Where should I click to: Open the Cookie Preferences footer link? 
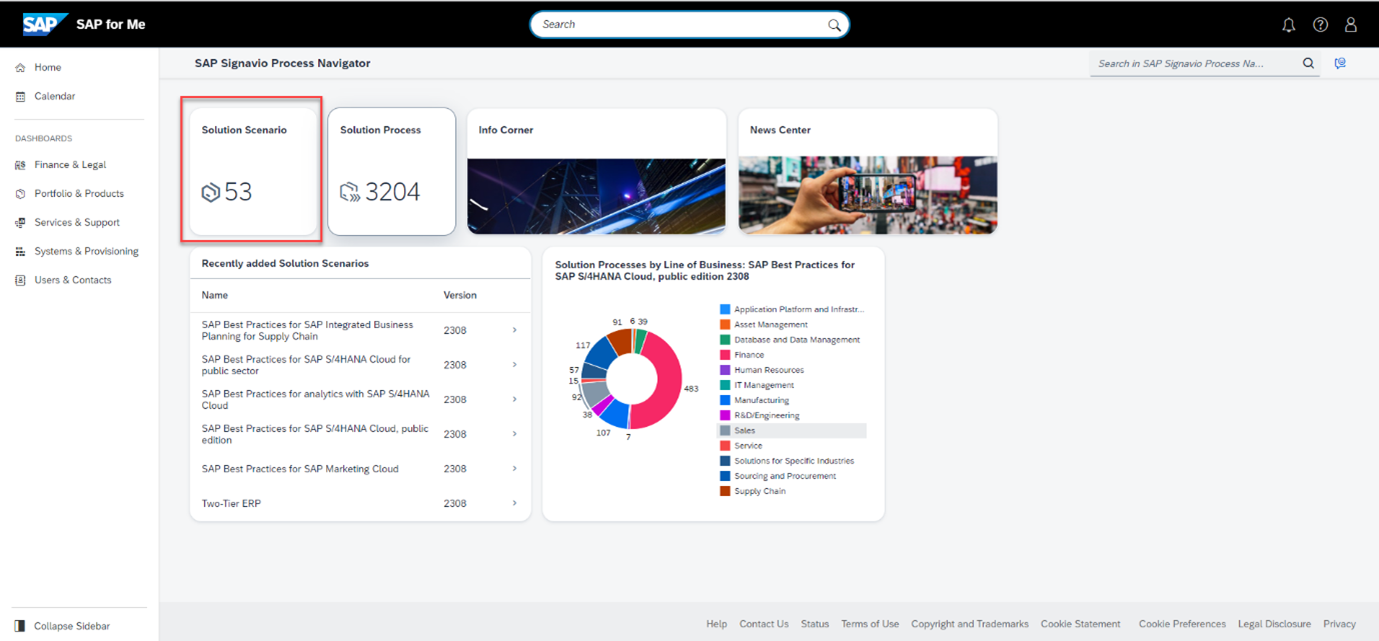click(1182, 624)
